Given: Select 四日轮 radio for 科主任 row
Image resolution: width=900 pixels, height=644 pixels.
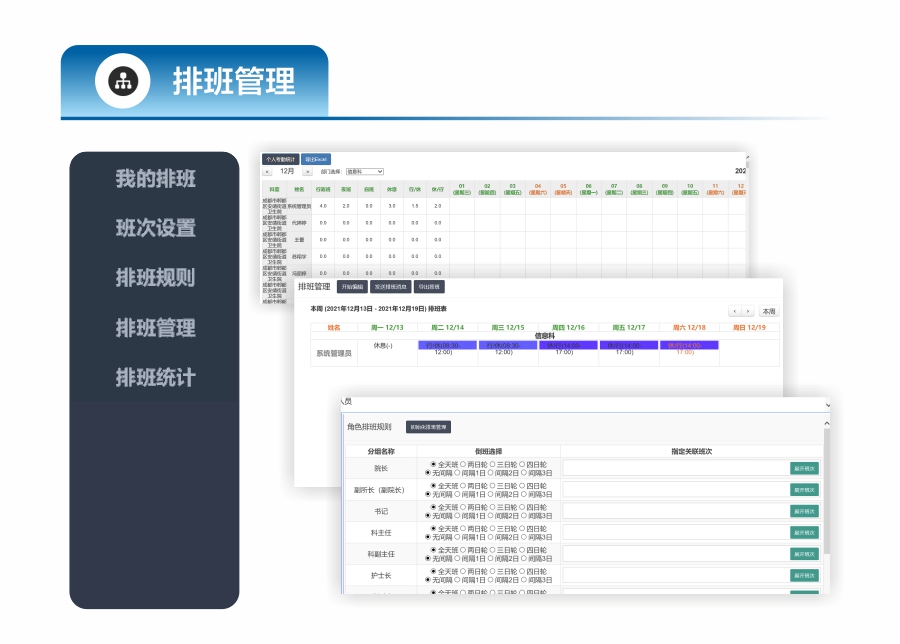Looking at the screenshot, I should pyautogui.click(x=522, y=528).
